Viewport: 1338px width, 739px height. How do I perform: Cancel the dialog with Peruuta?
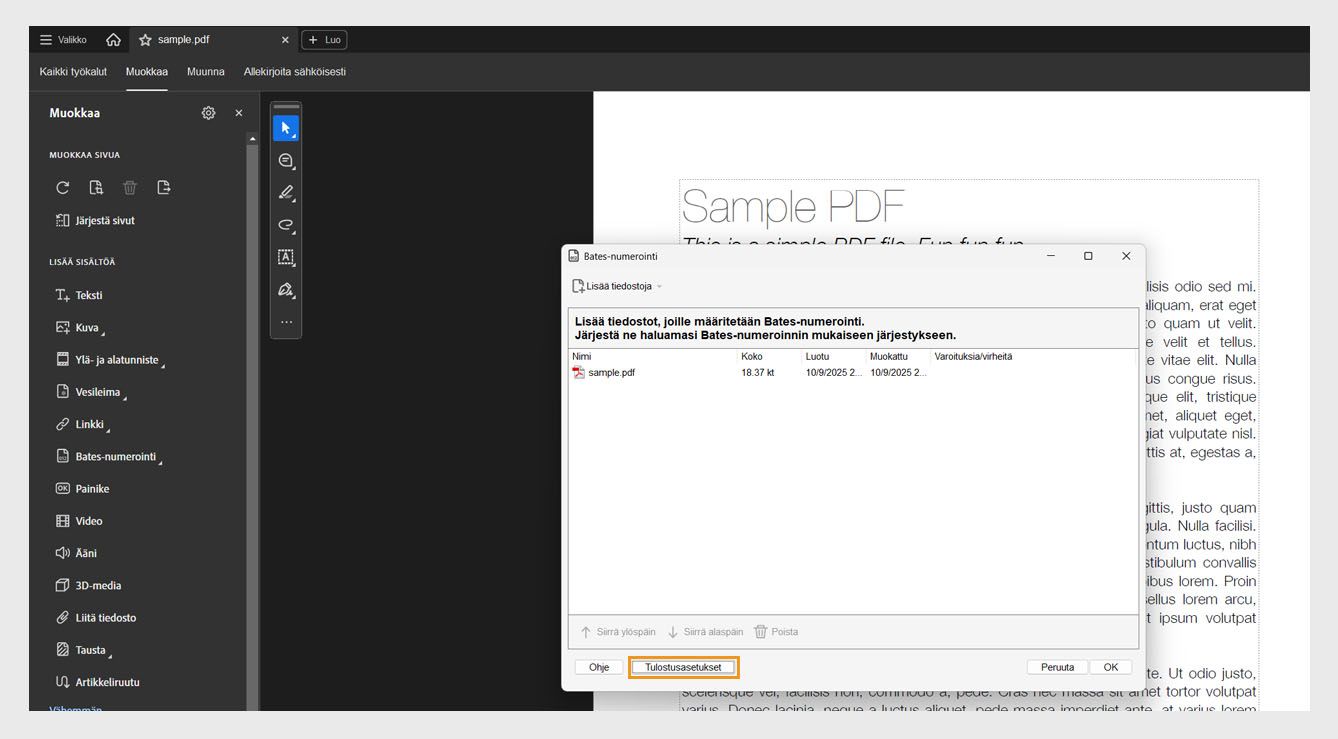1058,667
